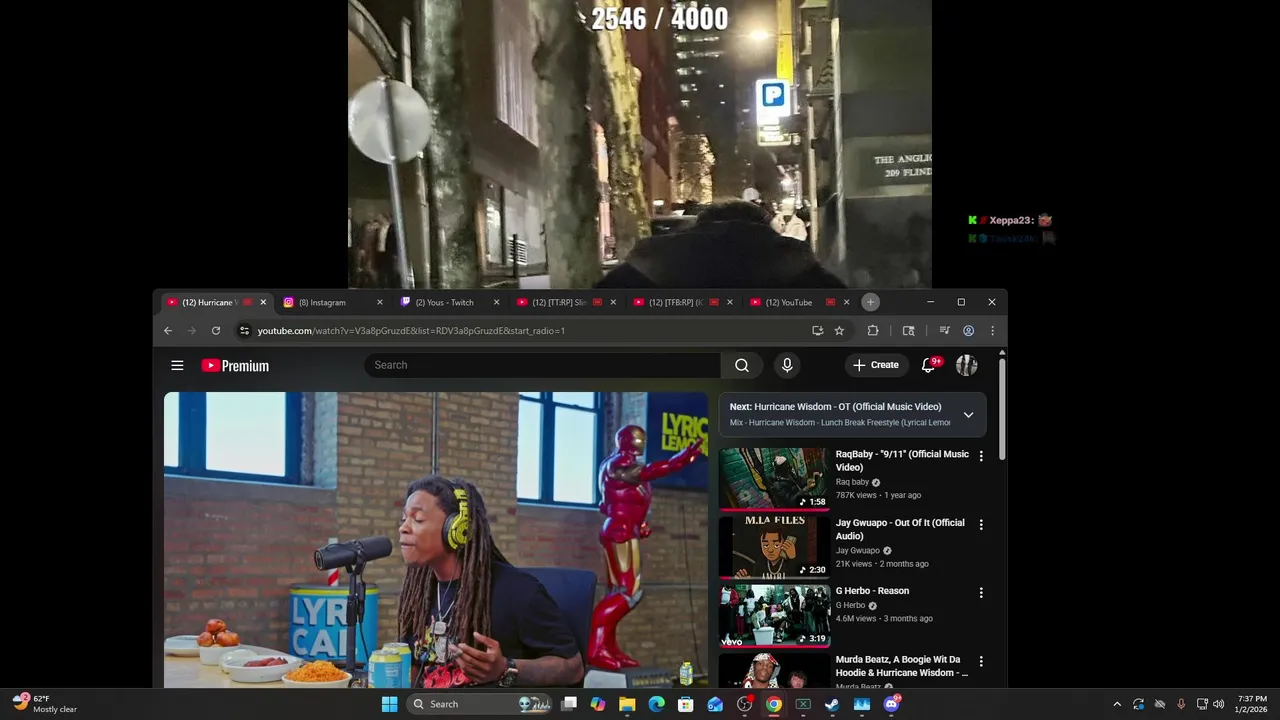Open Discord from the taskbar

pyautogui.click(x=891, y=704)
